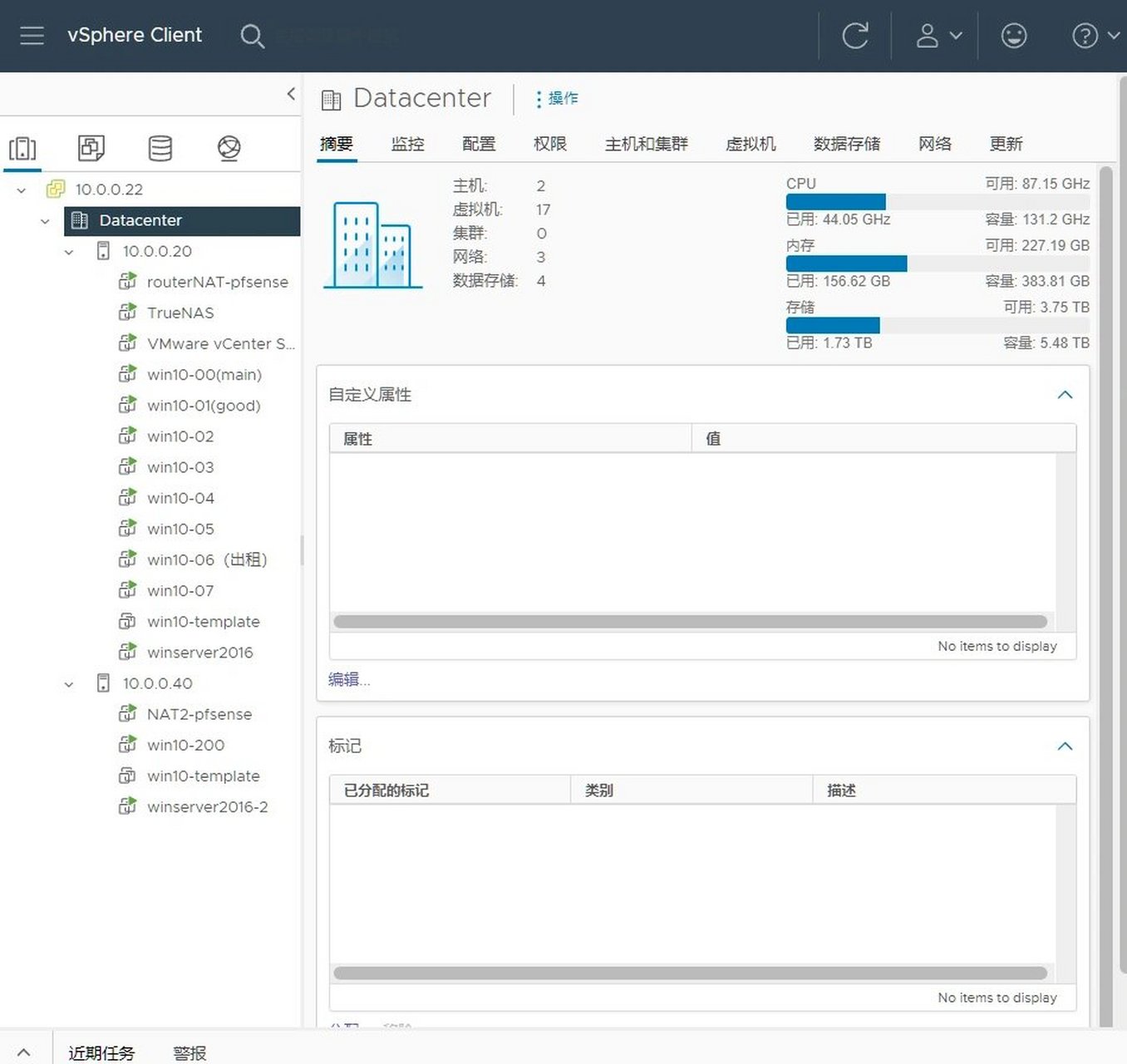Sort by the 类别 column header

point(691,790)
